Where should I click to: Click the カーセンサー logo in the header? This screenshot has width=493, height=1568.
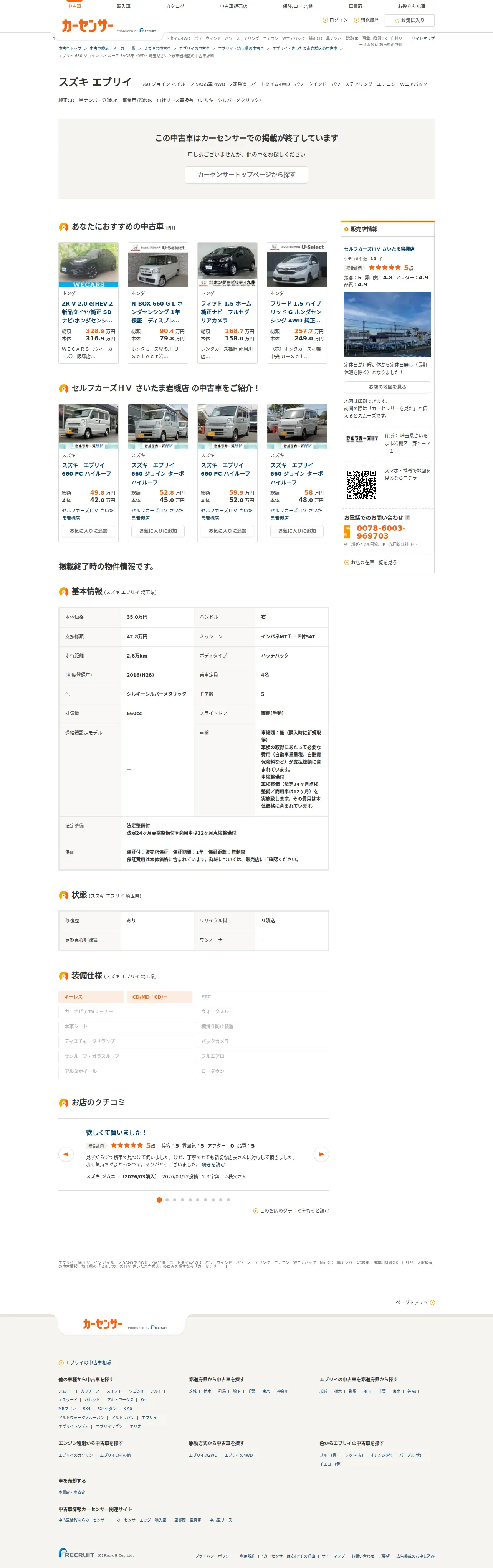[x=87, y=26]
